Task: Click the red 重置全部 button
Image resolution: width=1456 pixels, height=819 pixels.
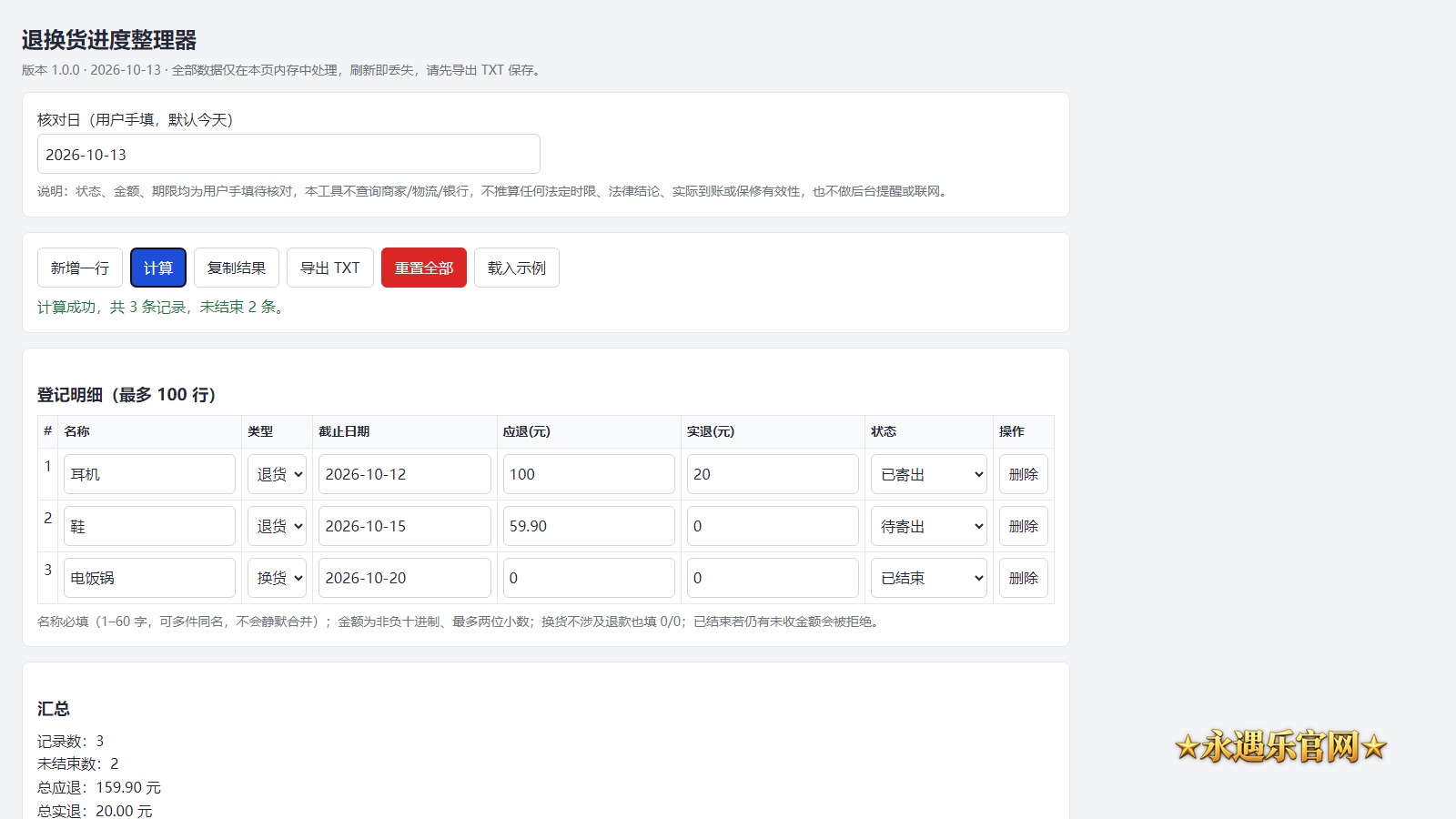Action: click(424, 268)
